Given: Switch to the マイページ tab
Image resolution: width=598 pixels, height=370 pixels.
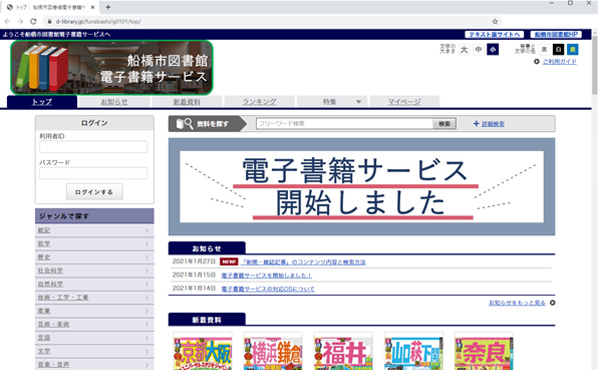Looking at the screenshot, I should point(404,102).
